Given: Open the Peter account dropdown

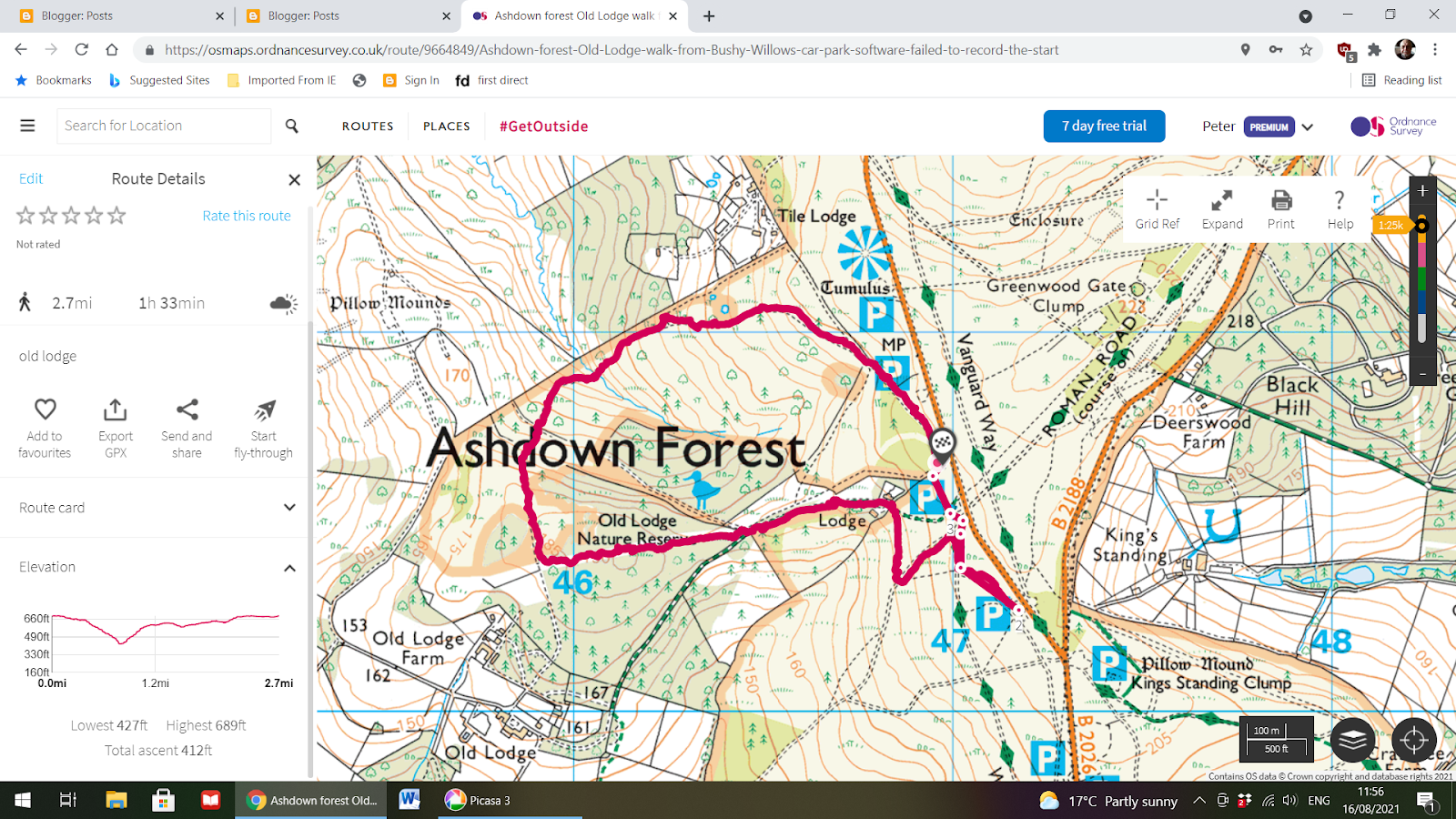Looking at the screenshot, I should [1308, 127].
